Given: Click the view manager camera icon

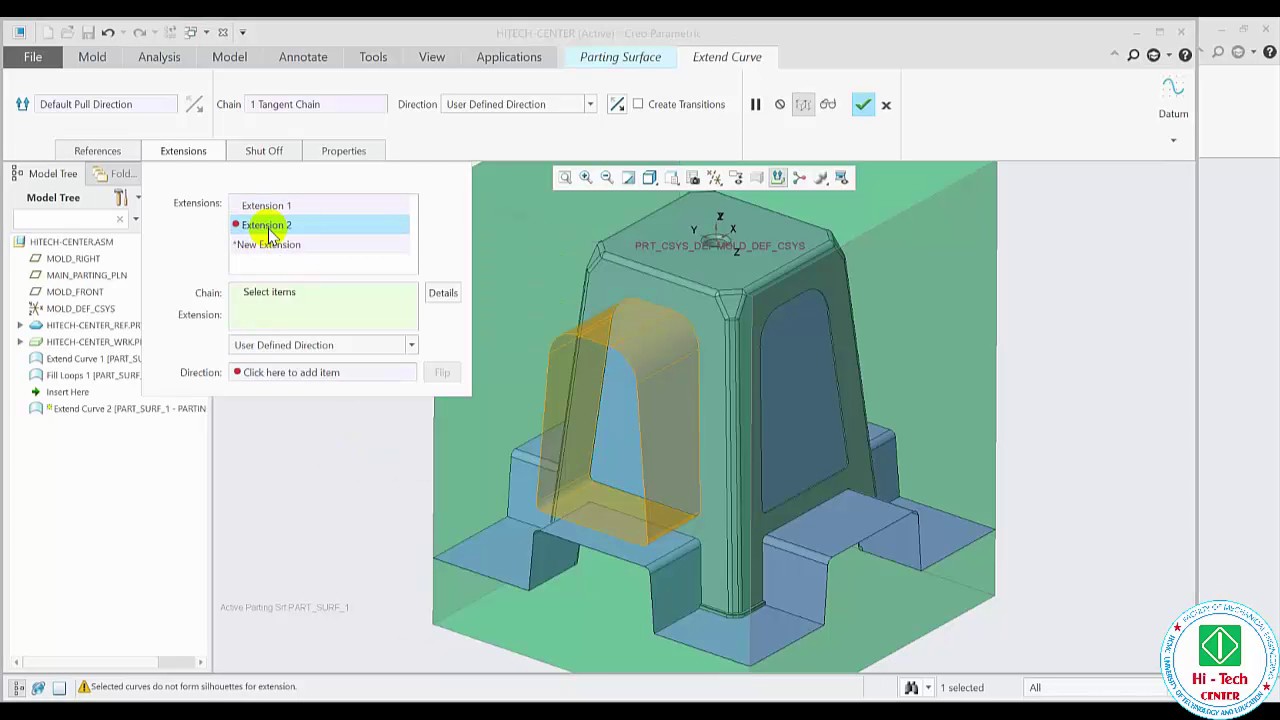Looking at the screenshot, I should click(x=693, y=178).
